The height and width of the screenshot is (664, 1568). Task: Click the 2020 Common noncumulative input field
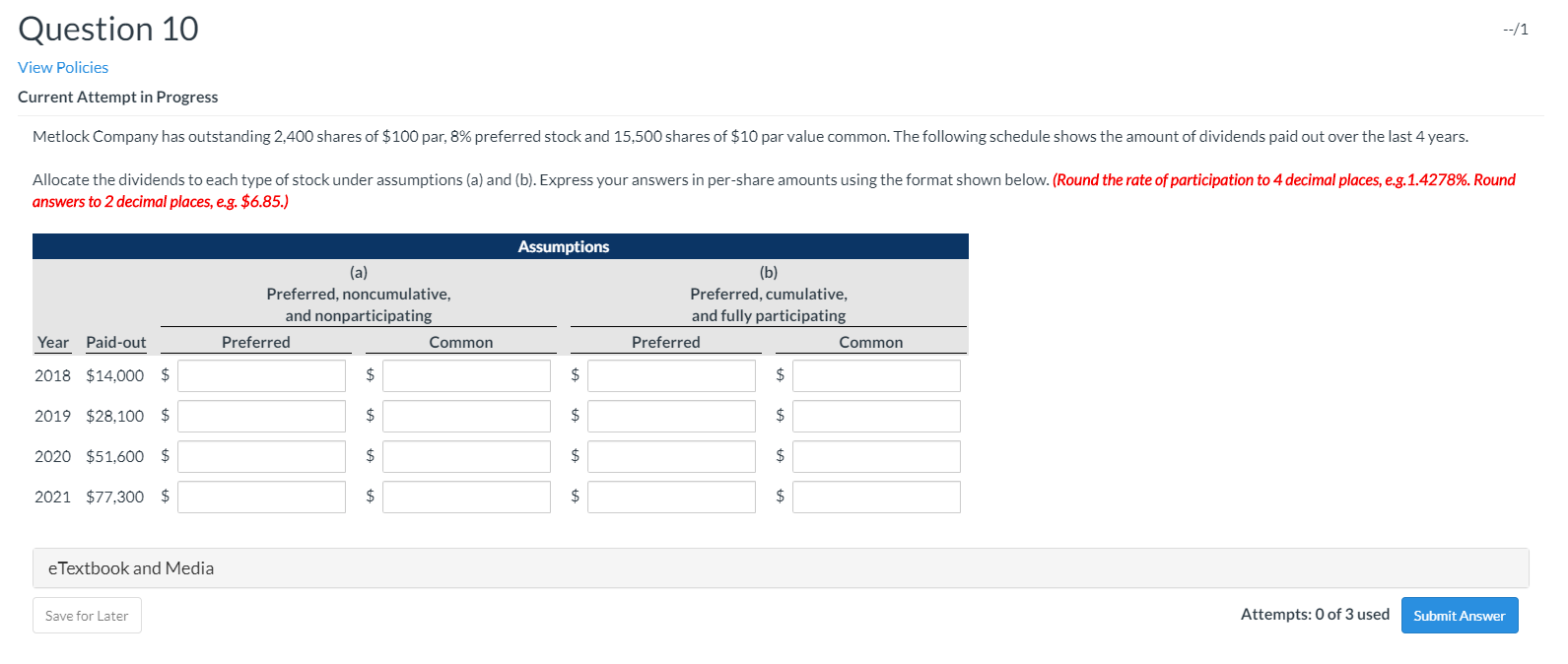pyautogui.click(x=465, y=456)
